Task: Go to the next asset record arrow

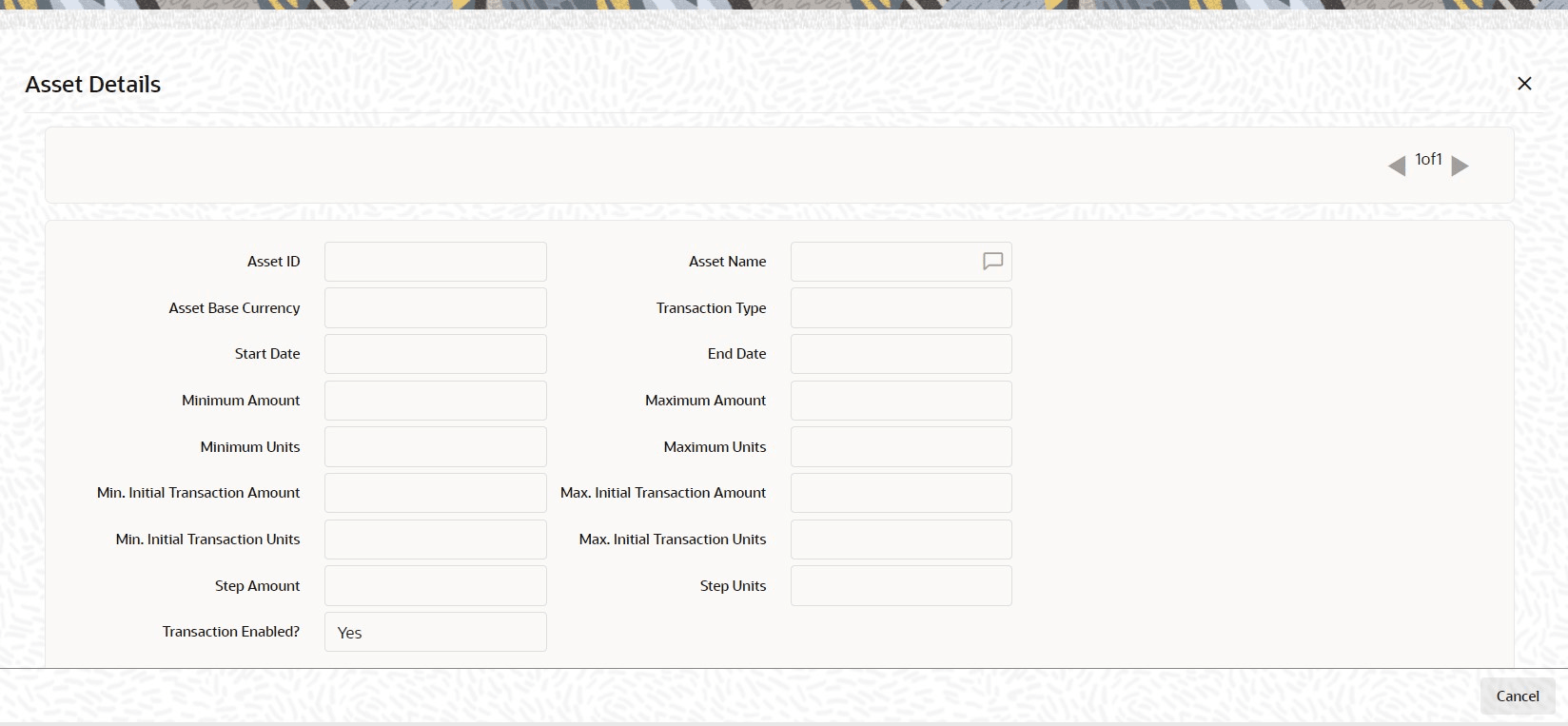Action: pos(1460,167)
